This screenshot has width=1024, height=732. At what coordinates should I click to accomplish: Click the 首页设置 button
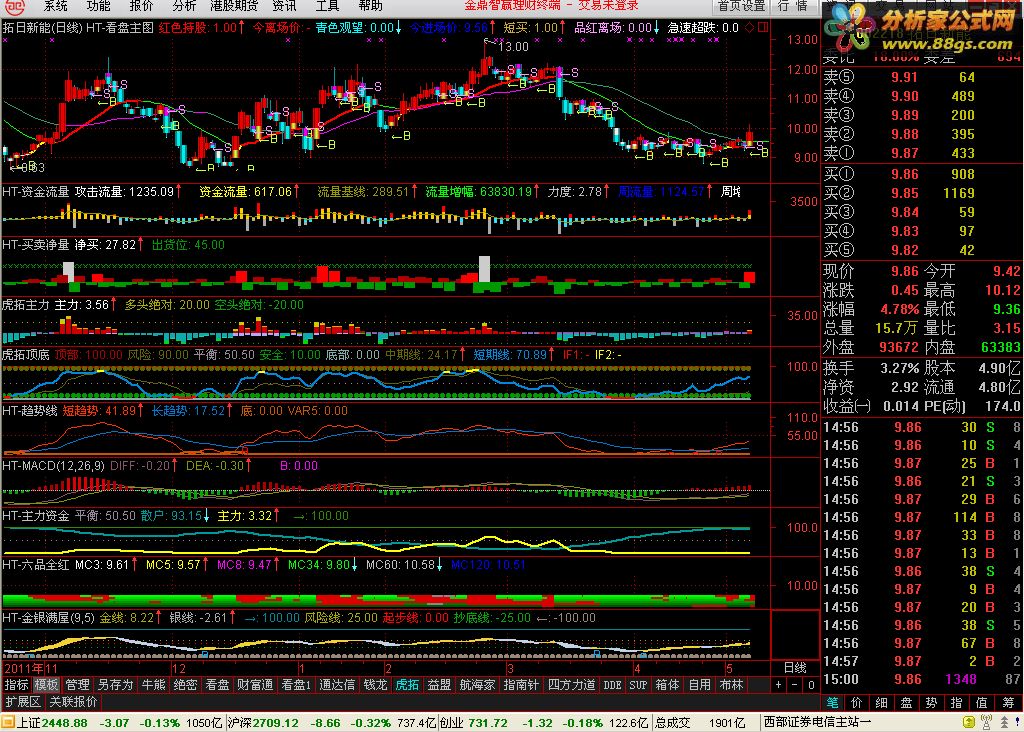(741, 6)
